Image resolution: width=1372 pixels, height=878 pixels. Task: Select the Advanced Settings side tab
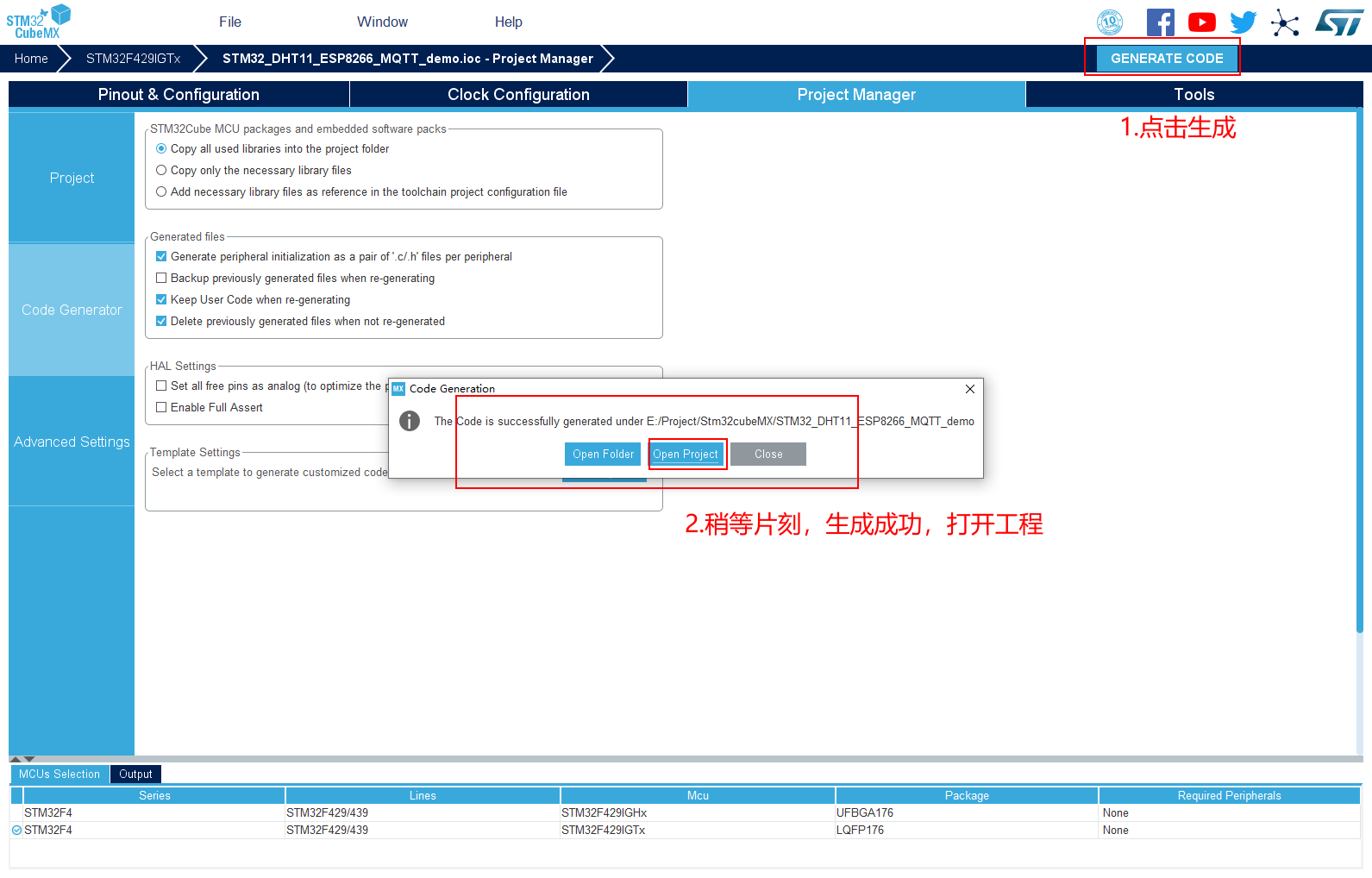(x=72, y=442)
